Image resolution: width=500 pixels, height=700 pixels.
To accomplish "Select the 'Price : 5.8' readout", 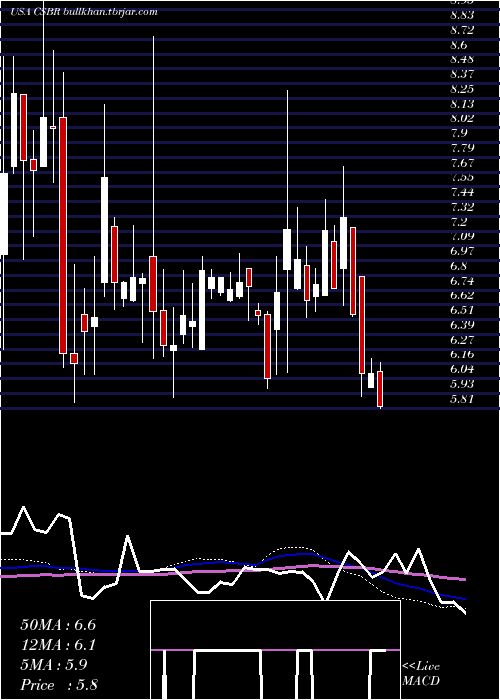I will (x=59, y=685).
